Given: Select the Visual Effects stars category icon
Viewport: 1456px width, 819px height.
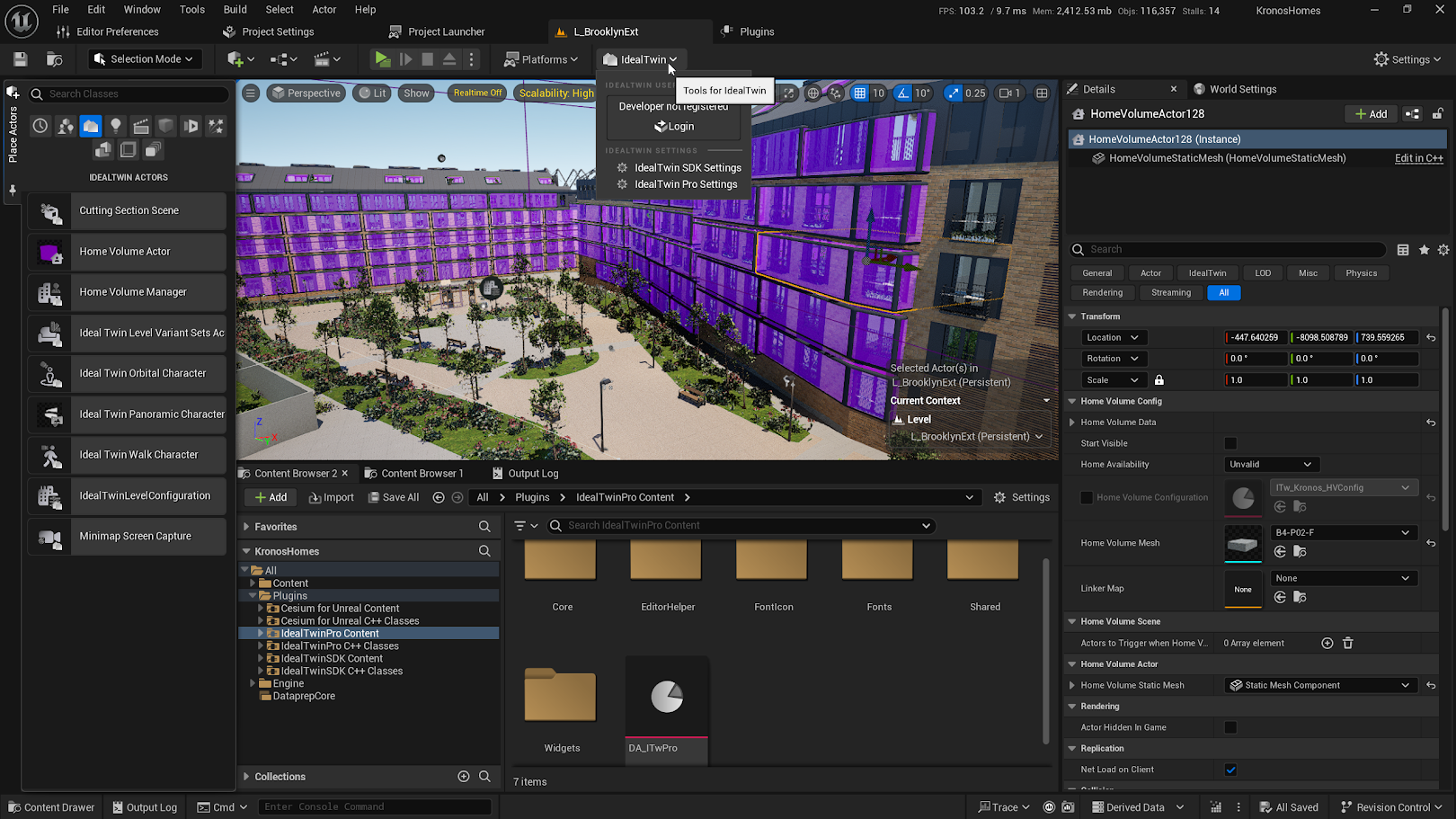Looking at the screenshot, I should 217,127.
